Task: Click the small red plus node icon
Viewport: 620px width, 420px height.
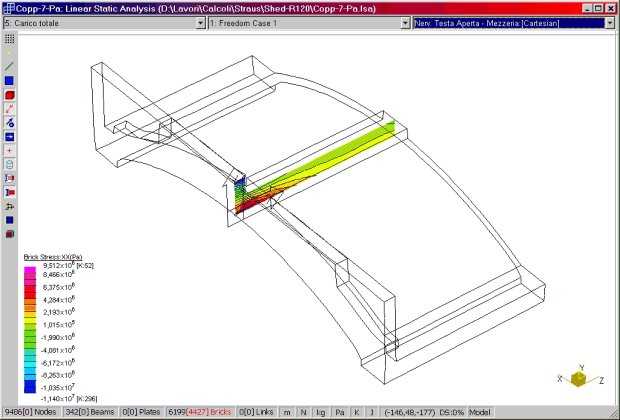Action: tap(9, 150)
